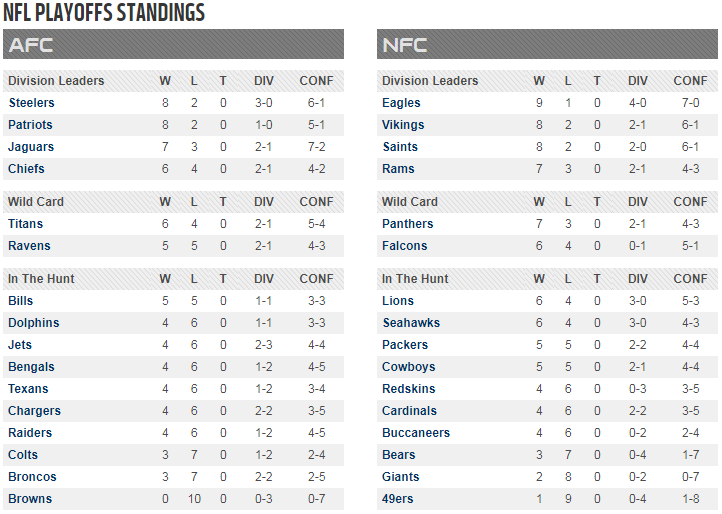Open the Steelers team link
Image resolution: width=722 pixels, height=514 pixels.
coord(31,103)
